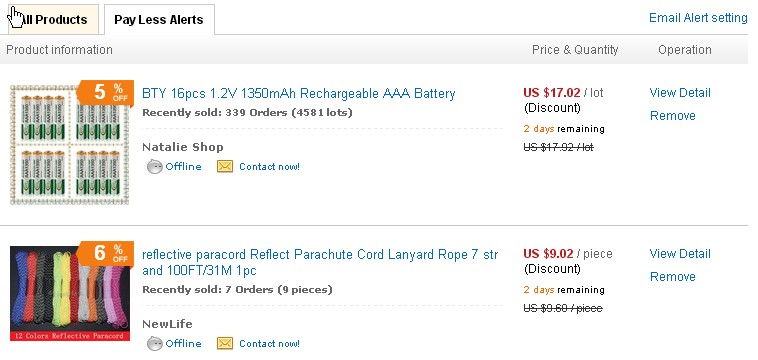Viewport: 758px width, 360px height.
Task: Remove the paracord item from alerts
Action: [x=672, y=276]
